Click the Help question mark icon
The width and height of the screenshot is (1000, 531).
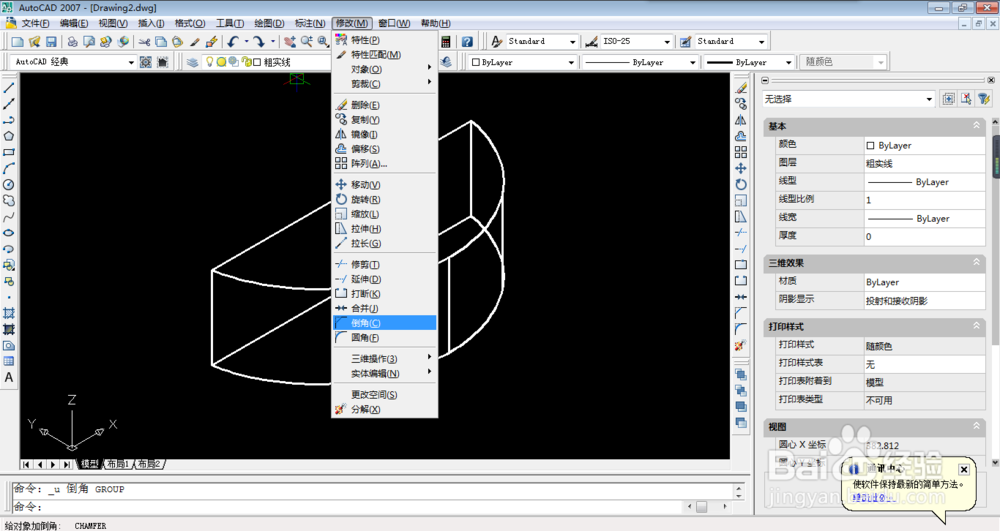[x=467, y=41]
